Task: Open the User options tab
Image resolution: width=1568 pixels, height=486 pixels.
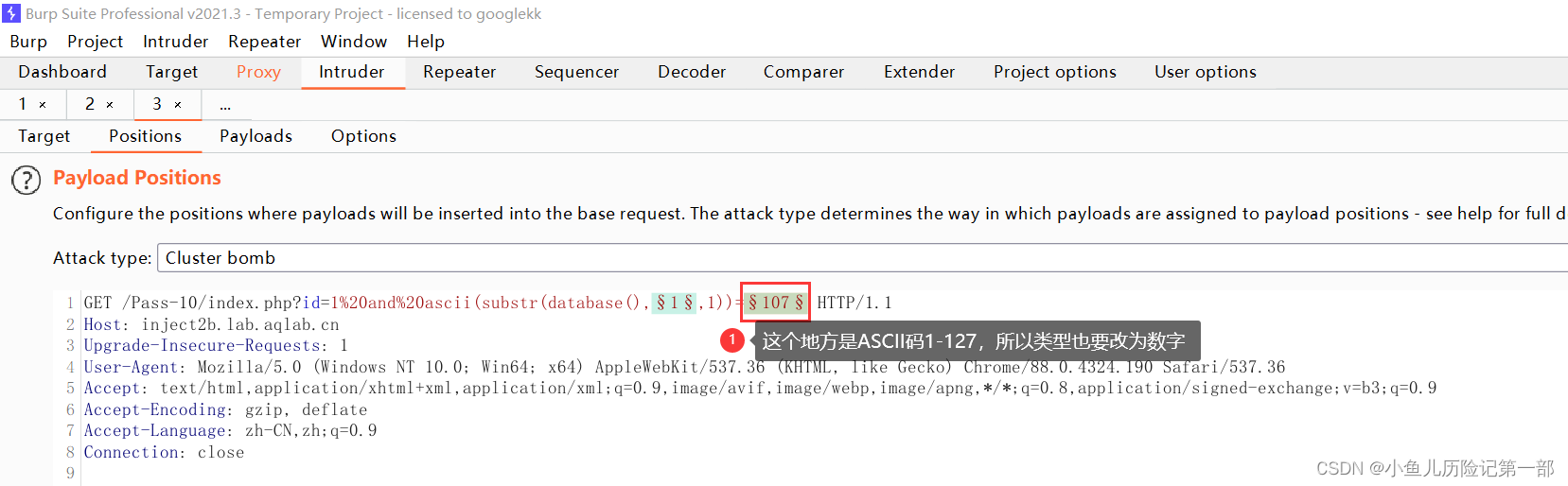Action: tap(1206, 72)
